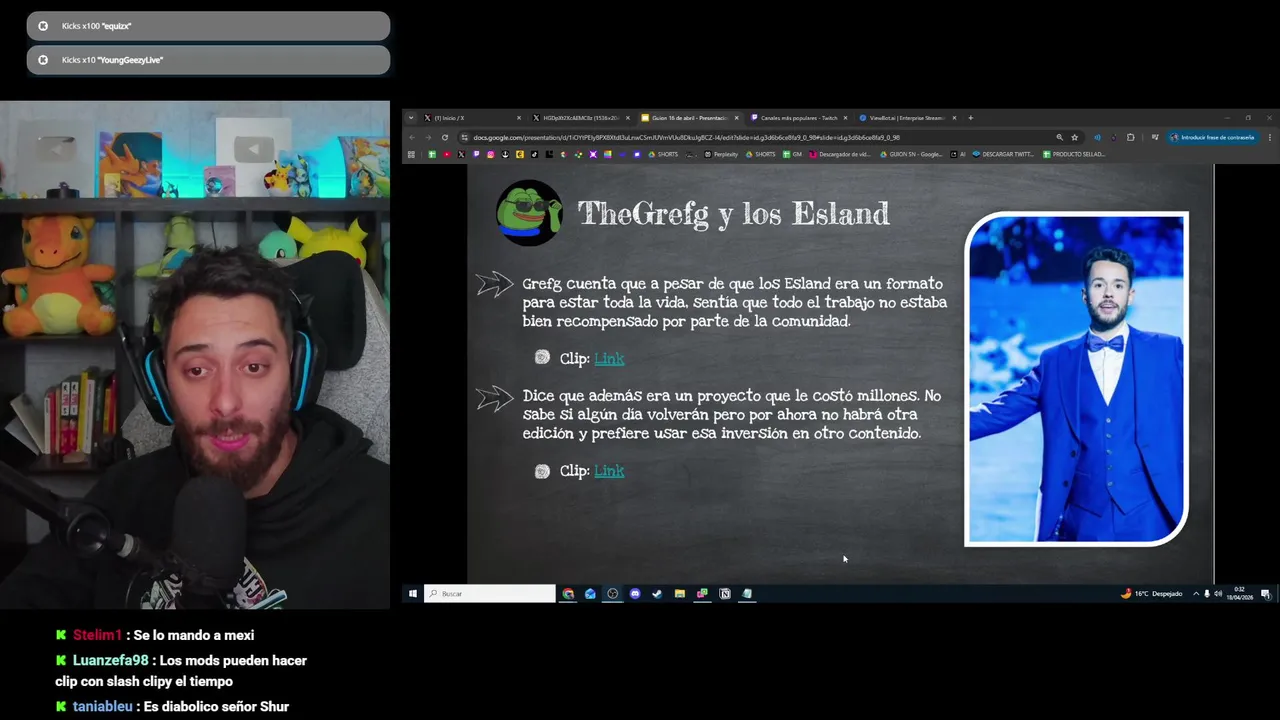This screenshot has height=720, width=1280.
Task: Open File Explorer from the taskbar
Action: click(680, 594)
